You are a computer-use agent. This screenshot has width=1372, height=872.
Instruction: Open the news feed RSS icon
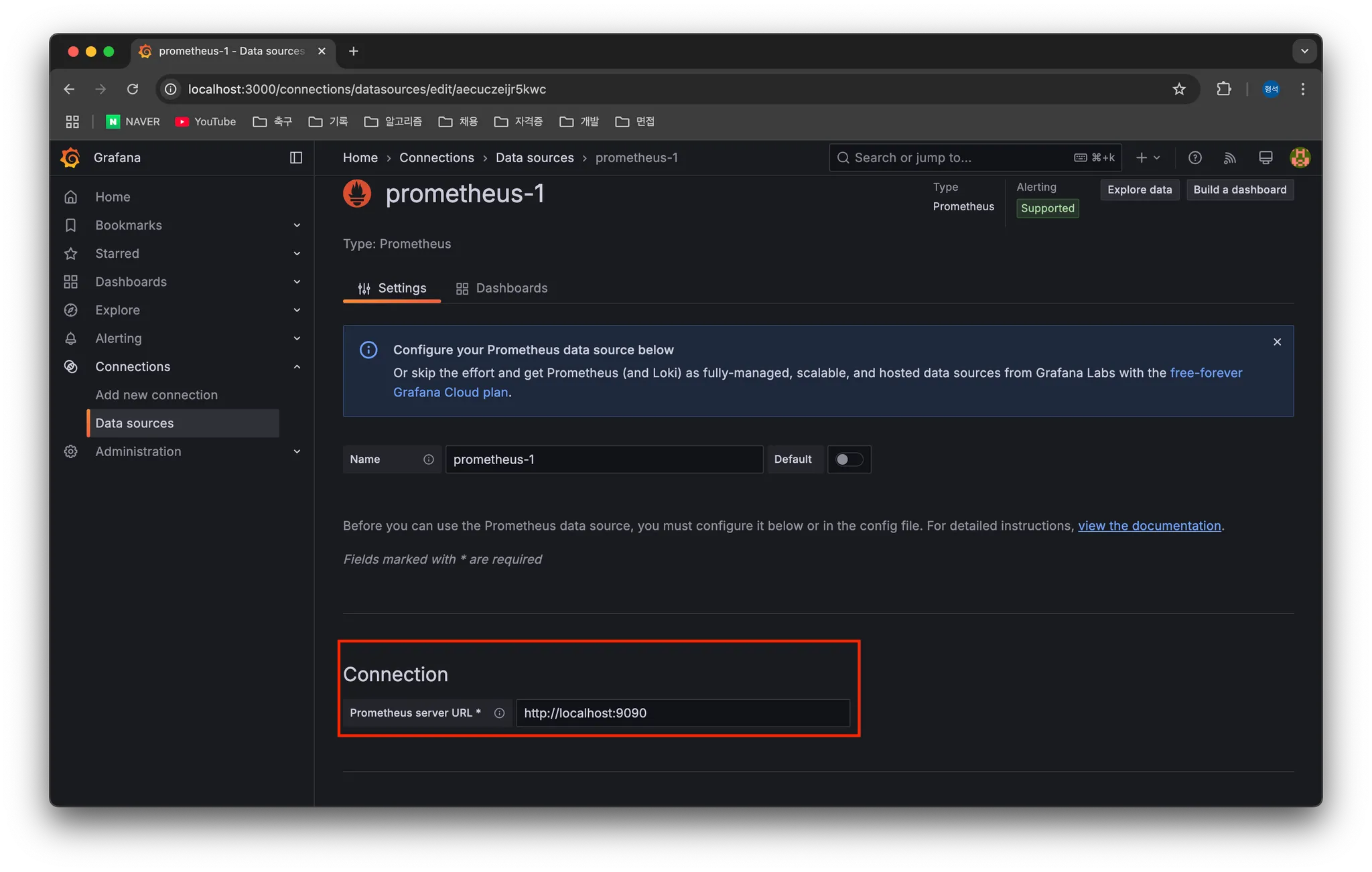pos(1230,157)
